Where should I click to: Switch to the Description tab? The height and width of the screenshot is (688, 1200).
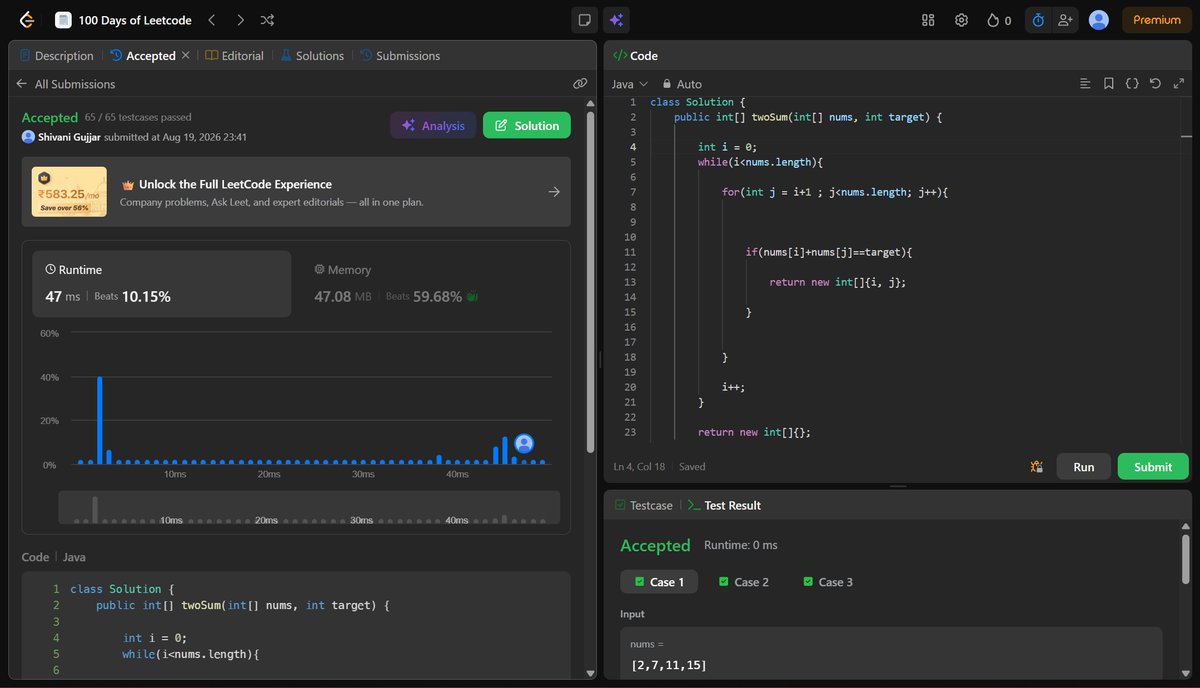tap(57, 56)
